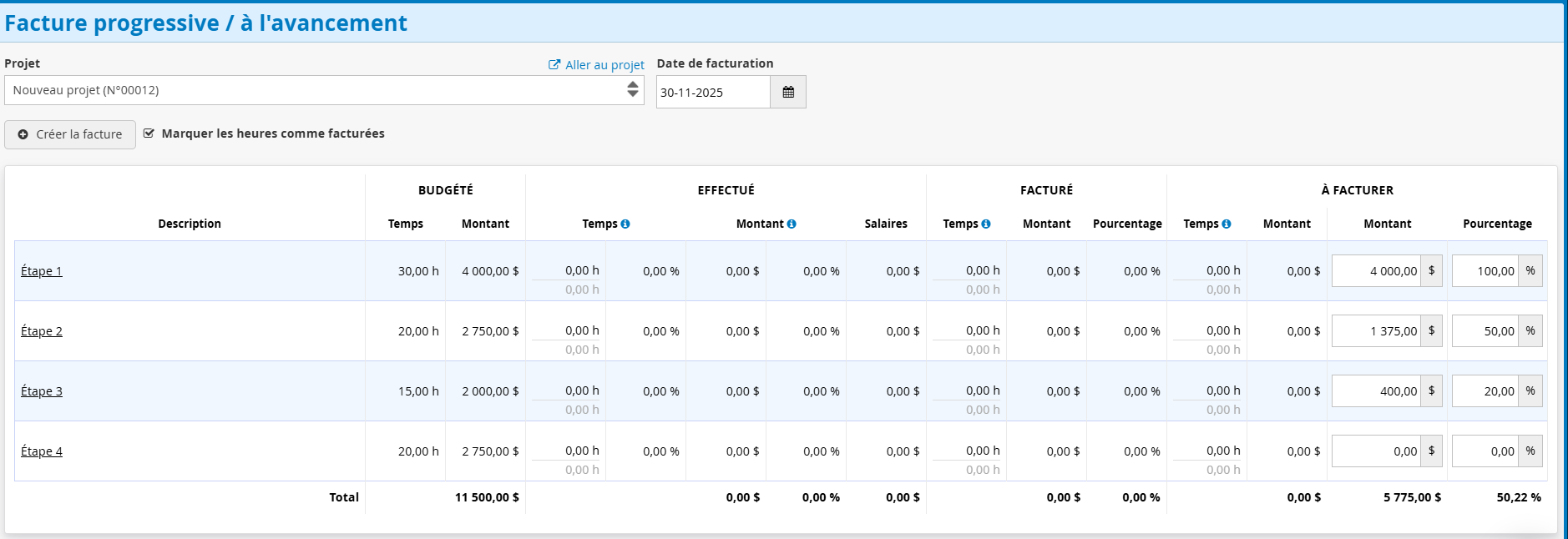Click info icon beside Effectué Montant
The image size is (1568, 539).
(792, 224)
